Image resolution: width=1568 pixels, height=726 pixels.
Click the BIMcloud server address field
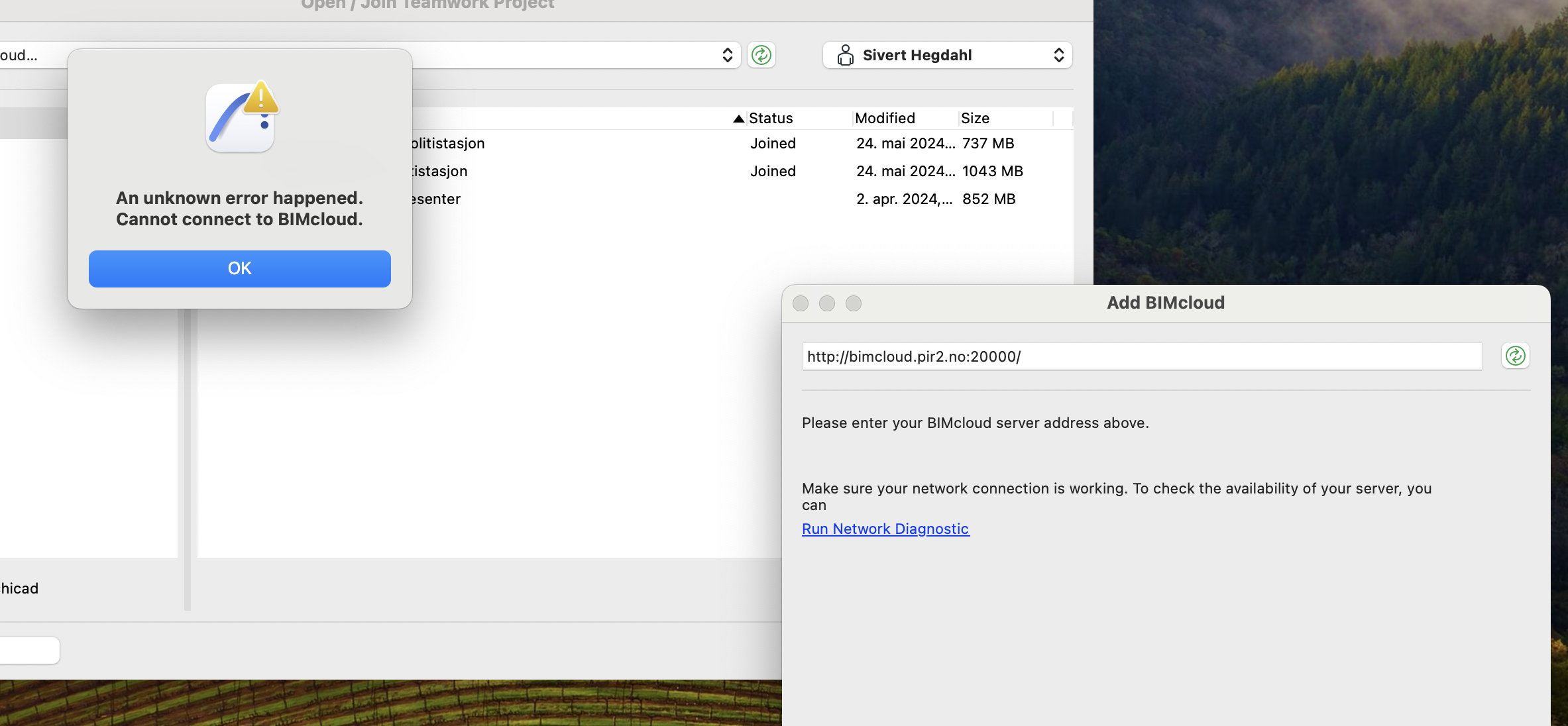click(x=1141, y=356)
